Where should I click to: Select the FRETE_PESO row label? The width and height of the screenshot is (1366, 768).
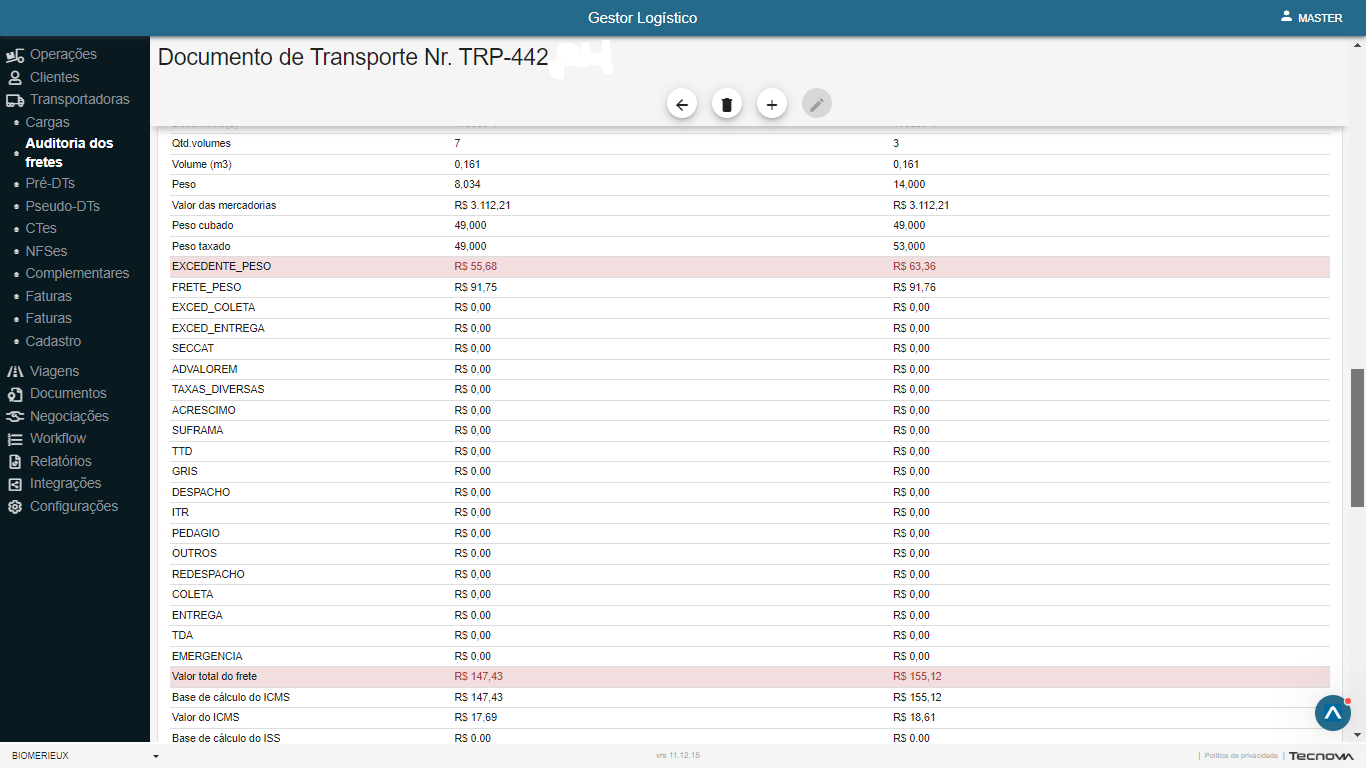[x=207, y=287]
